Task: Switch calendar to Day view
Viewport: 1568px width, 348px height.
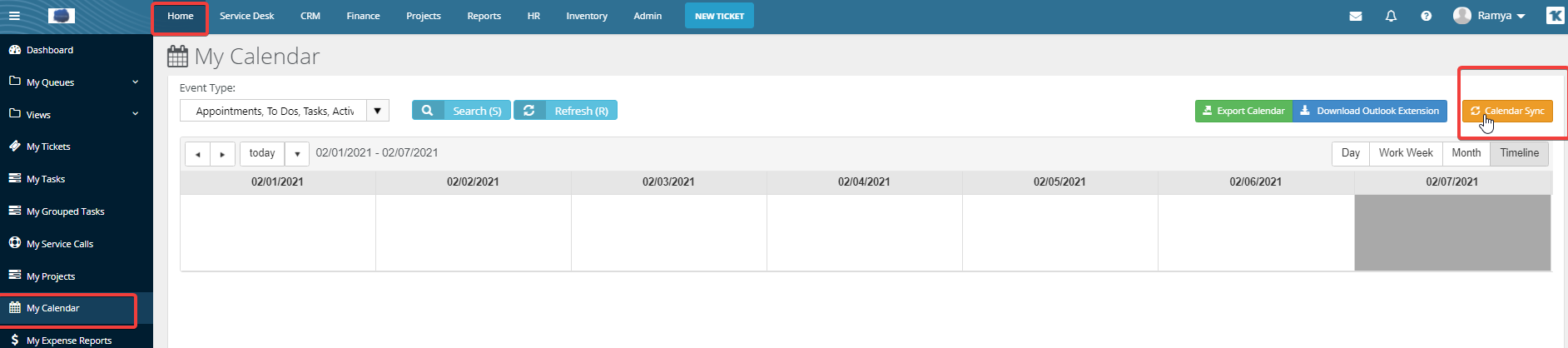Action: [1350, 153]
